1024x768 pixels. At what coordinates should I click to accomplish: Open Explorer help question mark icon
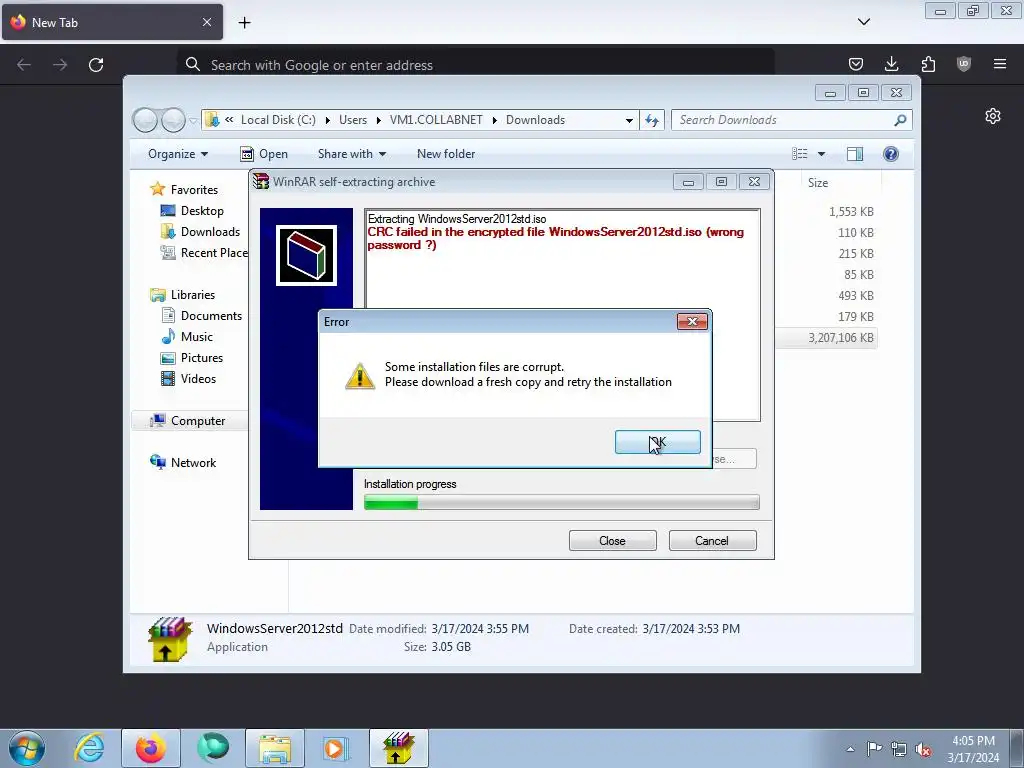click(x=891, y=154)
